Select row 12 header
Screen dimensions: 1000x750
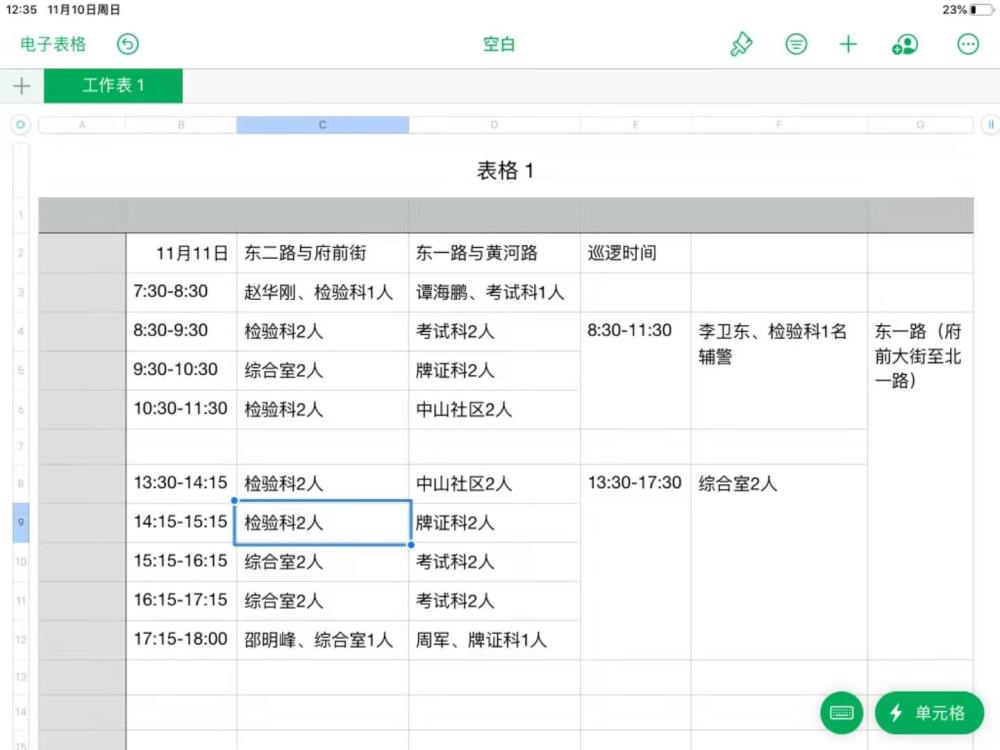(x=21, y=640)
